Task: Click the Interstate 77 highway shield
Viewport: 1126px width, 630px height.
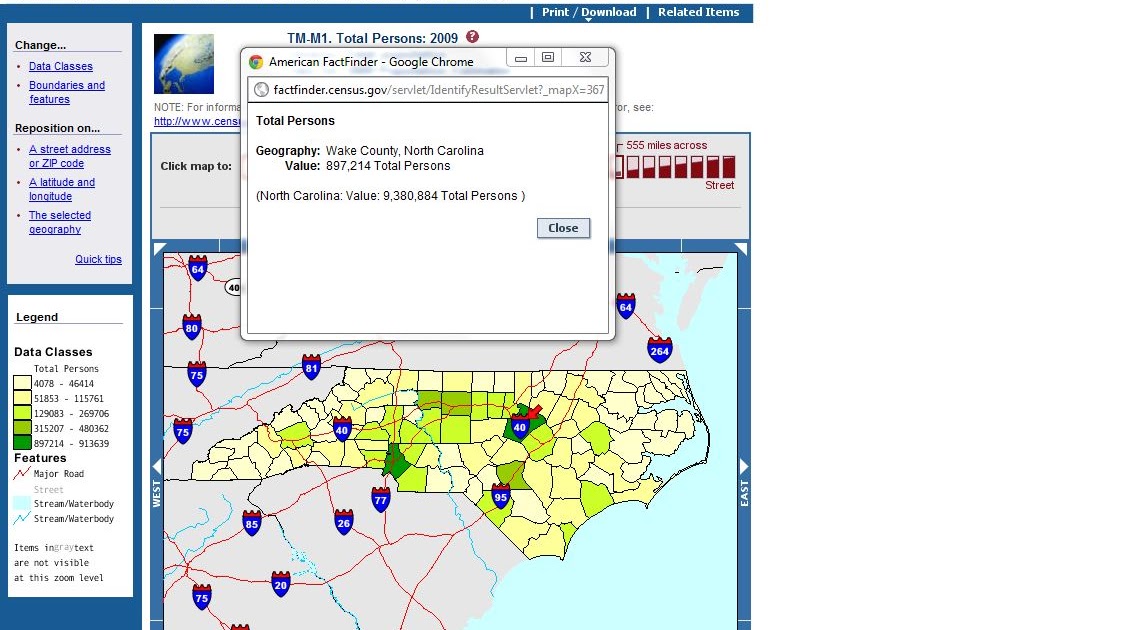Action: click(x=379, y=501)
